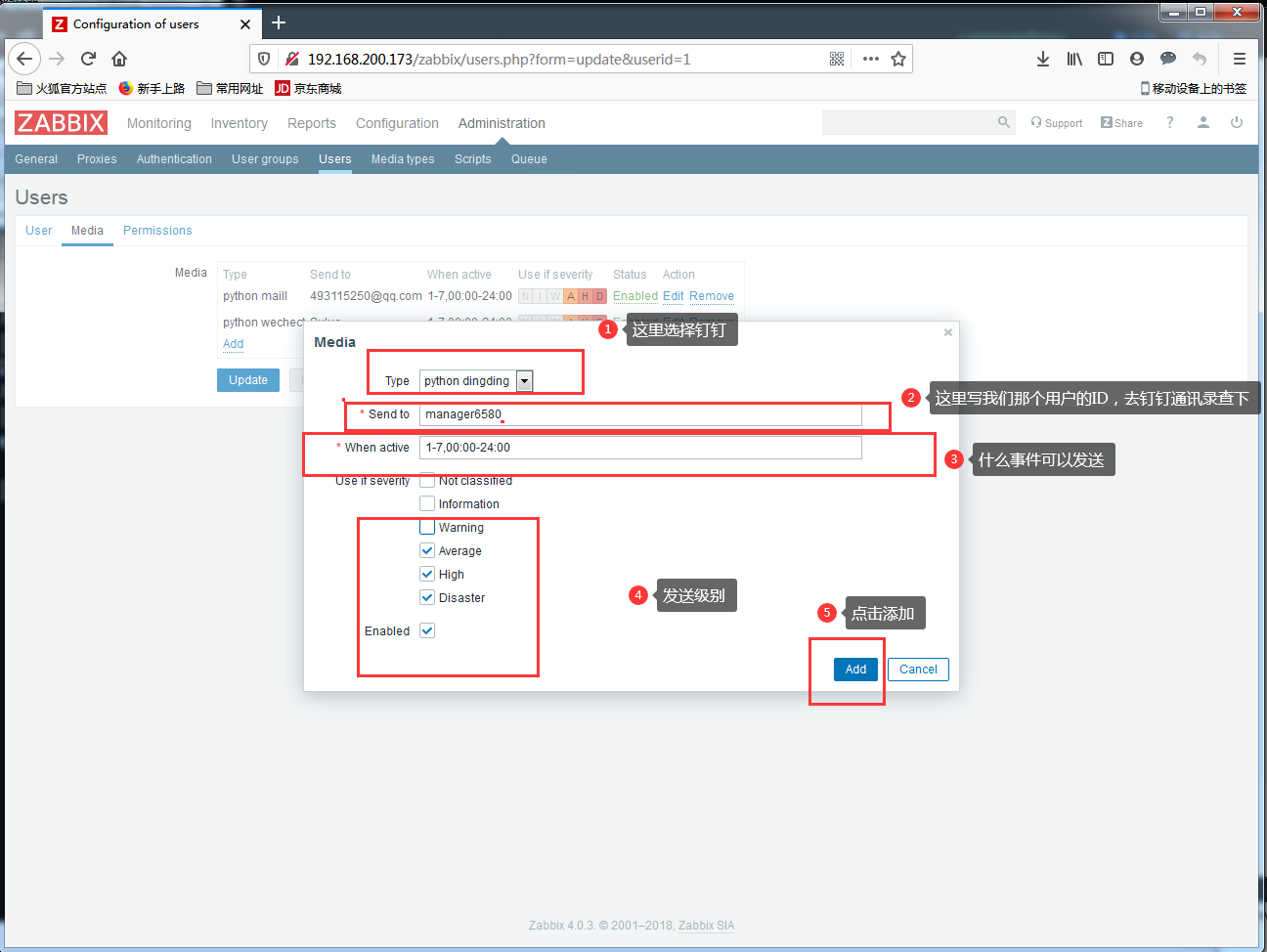Open the Monitoring menu
Image resolution: width=1267 pixels, height=952 pixels.
coord(159,123)
